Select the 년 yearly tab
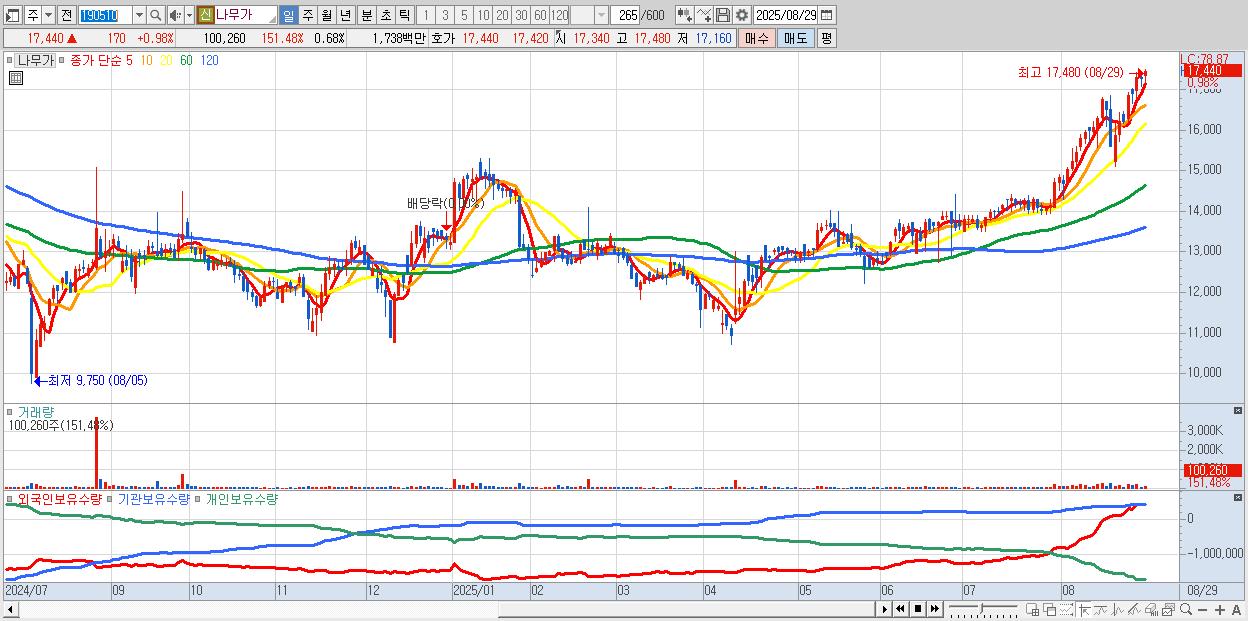This screenshot has width=1248, height=621. (x=345, y=15)
